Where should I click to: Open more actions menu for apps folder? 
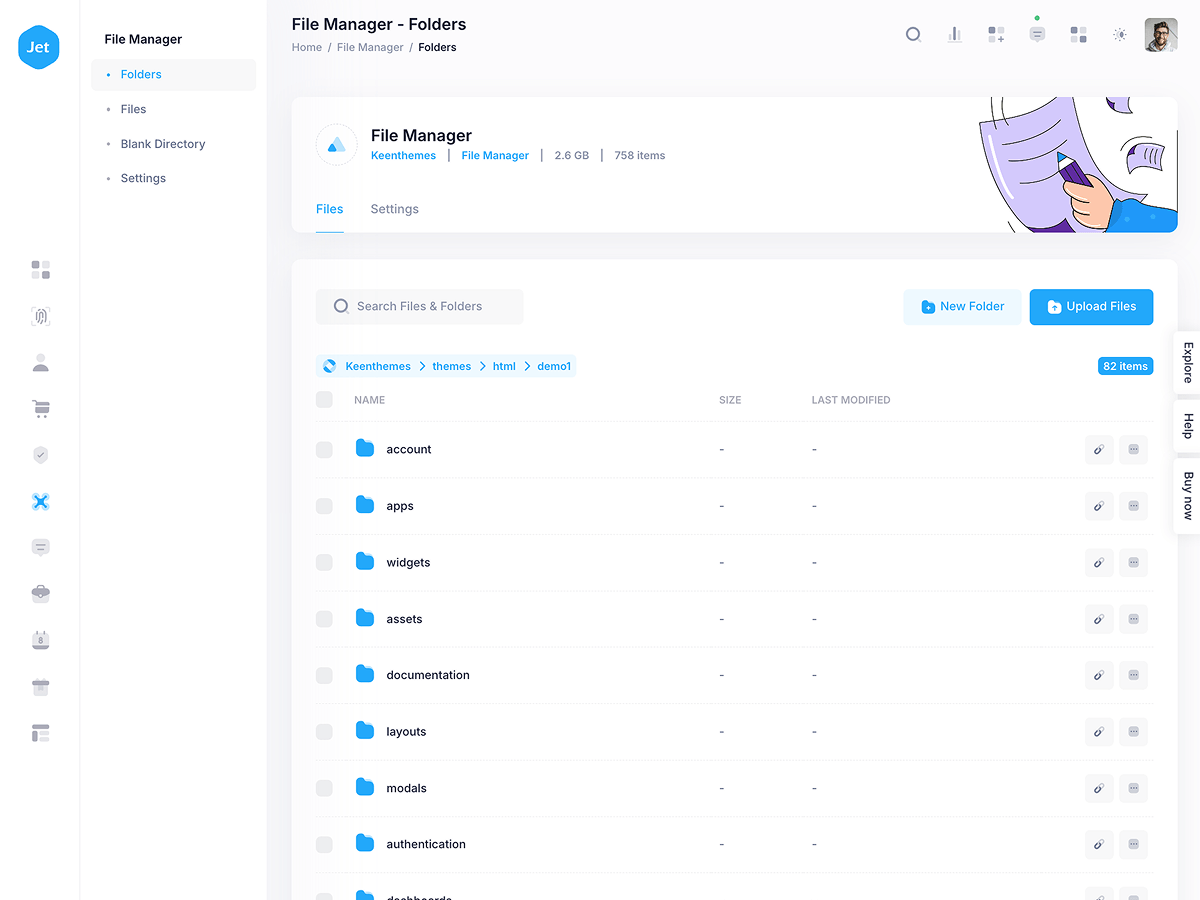[x=1133, y=506]
